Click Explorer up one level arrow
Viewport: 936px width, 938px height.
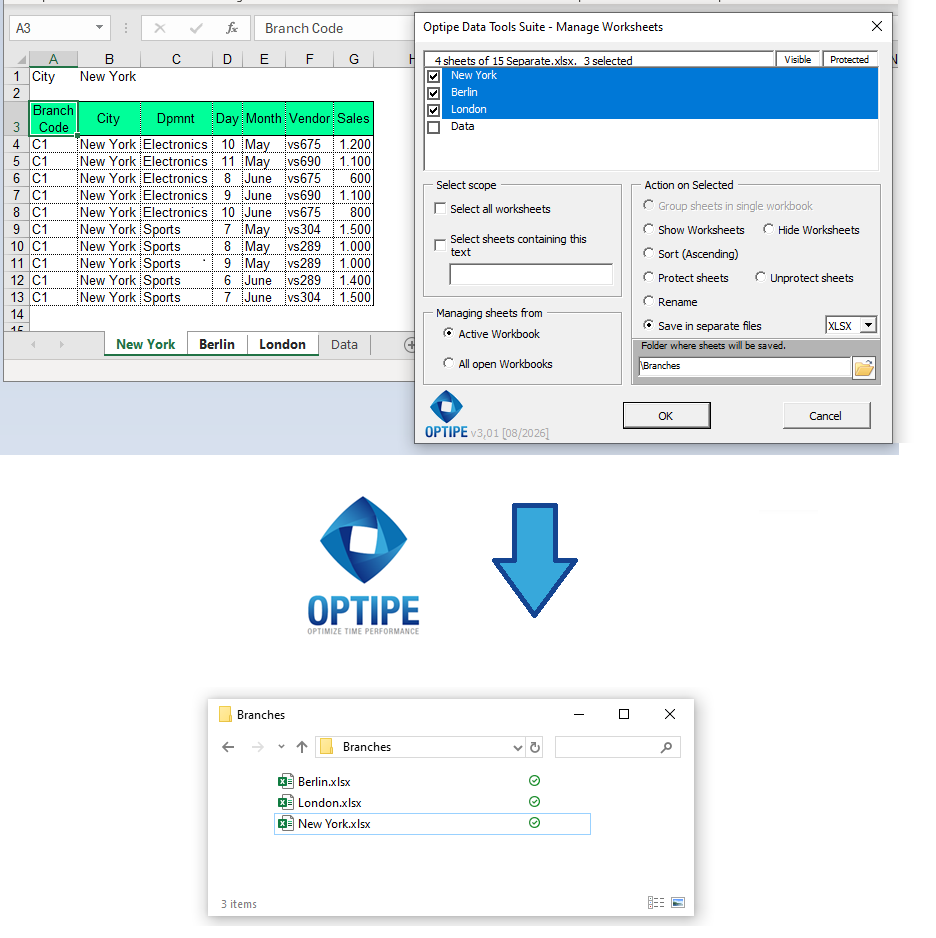pyautogui.click(x=302, y=747)
